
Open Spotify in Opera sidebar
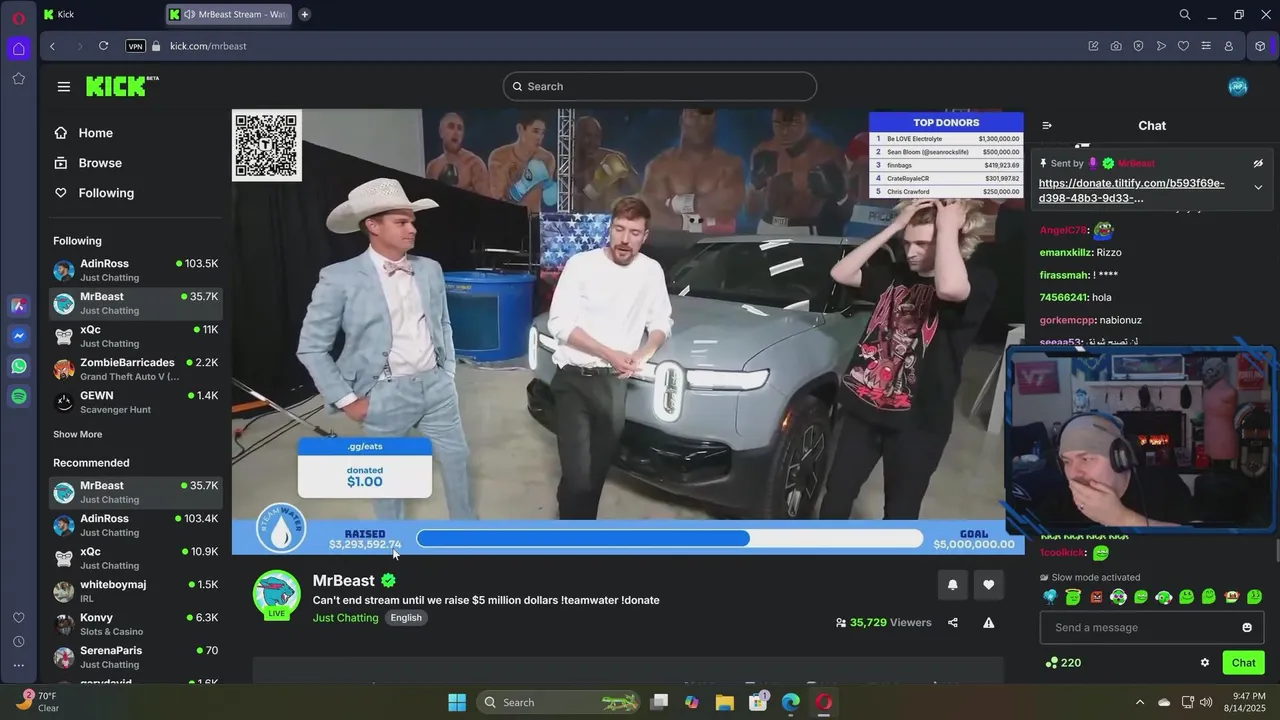point(19,397)
